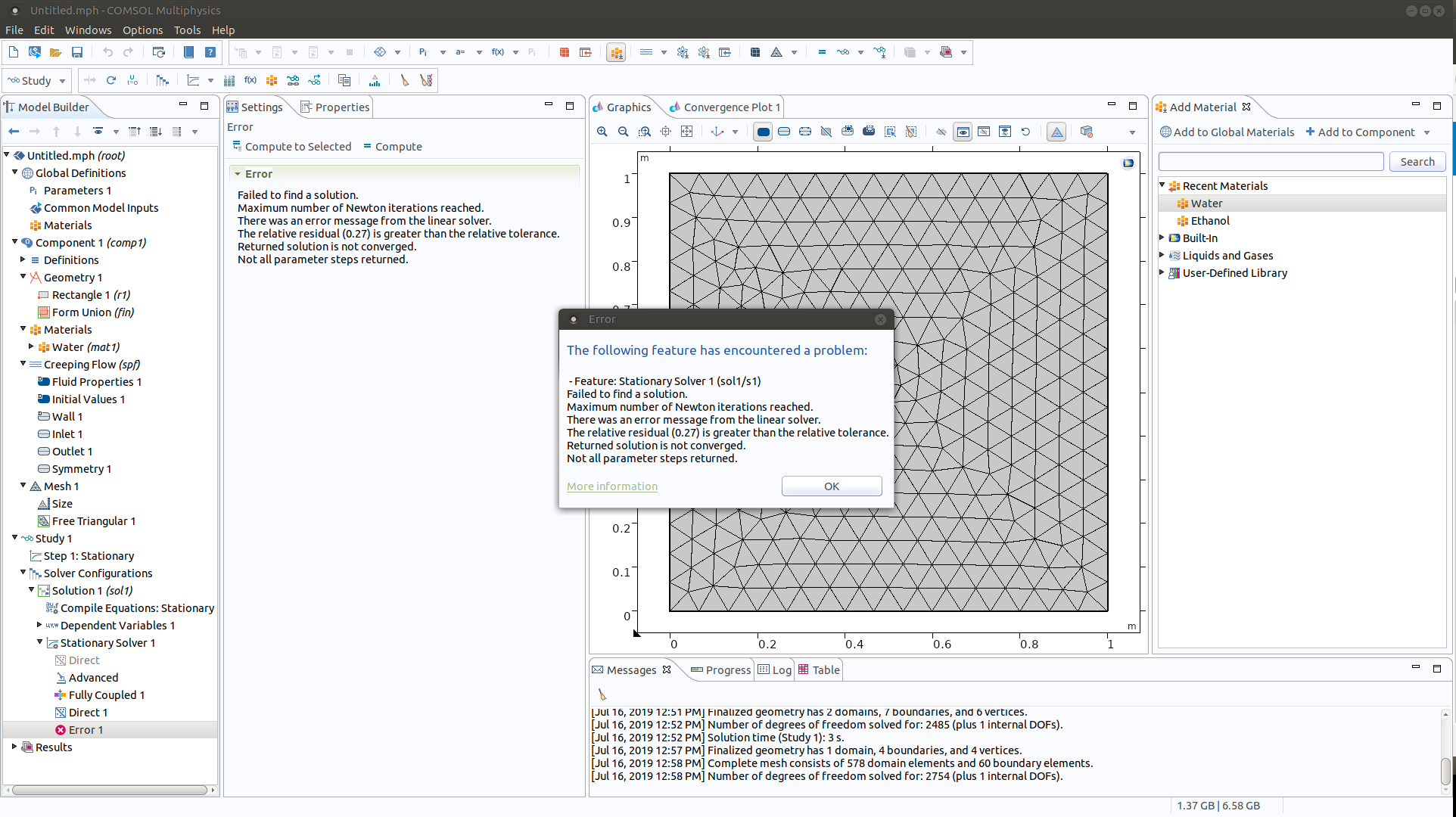Click the Save file icon
This screenshot has height=817, width=1456.
tap(76, 52)
